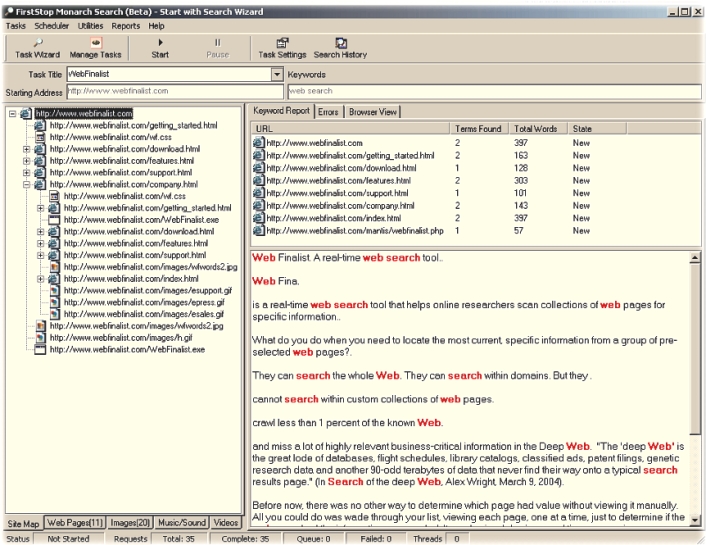Image resolution: width=706 pixels, height=545 pixels.
Task: Open the Search History toolbar icon
Action: click(x=341, y=43)
